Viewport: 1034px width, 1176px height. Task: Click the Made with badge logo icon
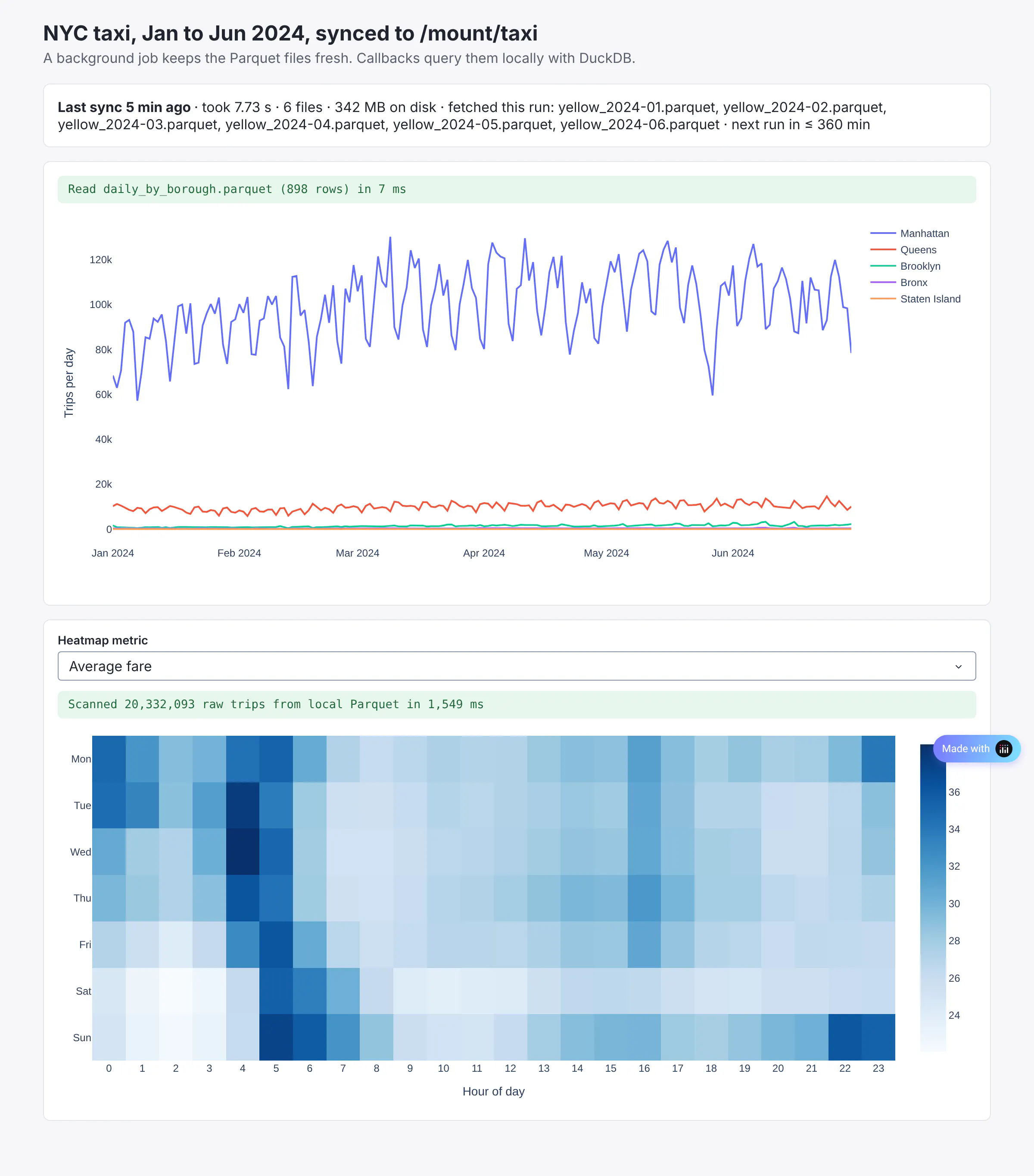point(1003,749)
